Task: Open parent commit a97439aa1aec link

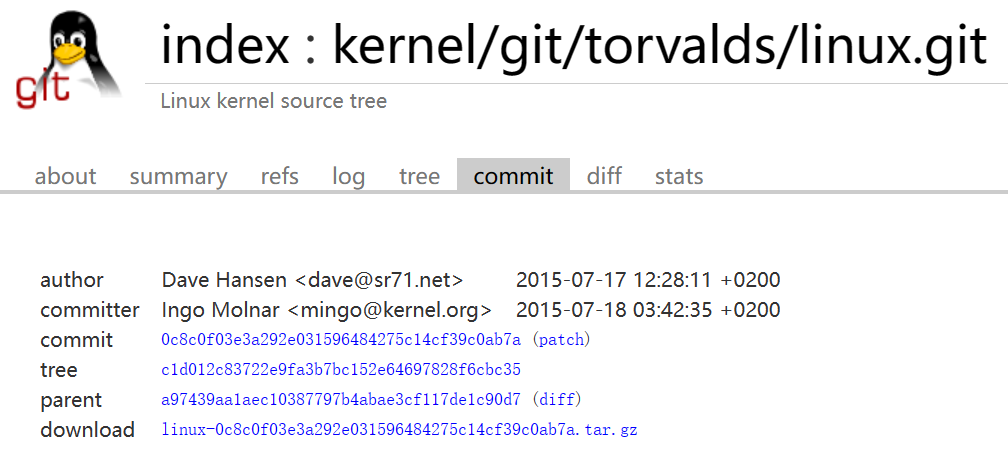Action: (x=341, y=400)
